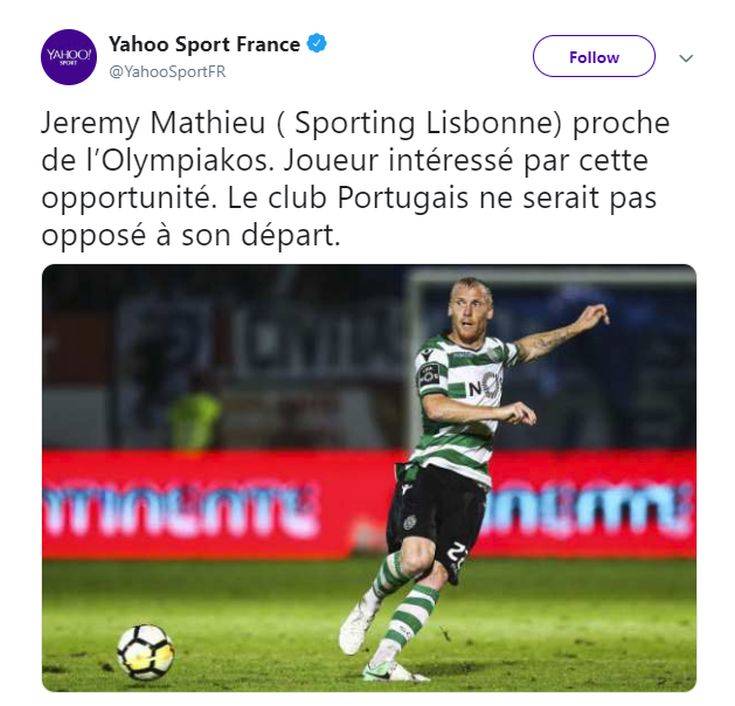Viewport: 735px width, 706px height.
Task: Click the blue verified badge checkmark
Action: tap(317, 44)
